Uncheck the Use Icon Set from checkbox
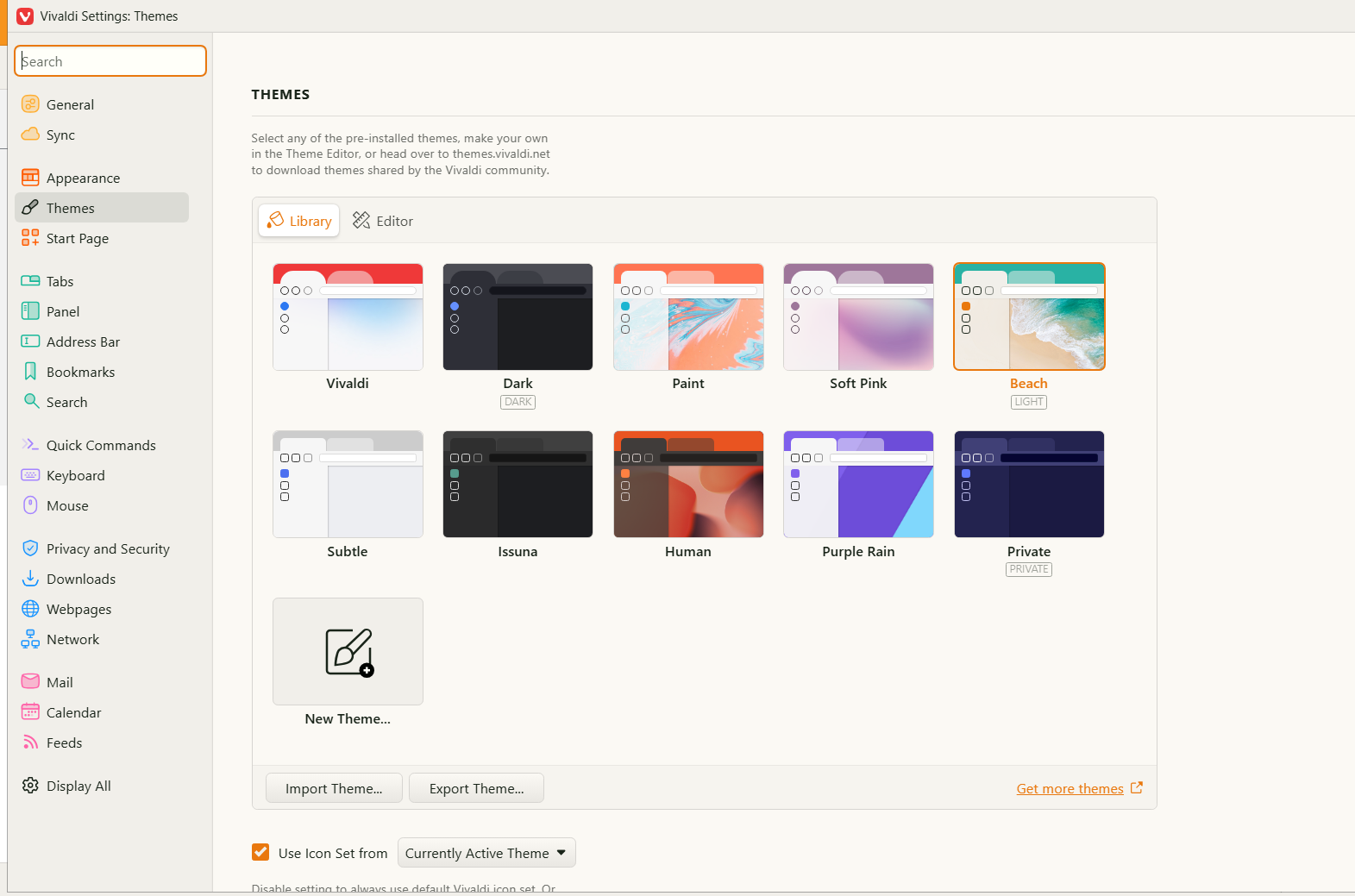The height and width of the screenshot is (896, 1355). tap(260, 852)
